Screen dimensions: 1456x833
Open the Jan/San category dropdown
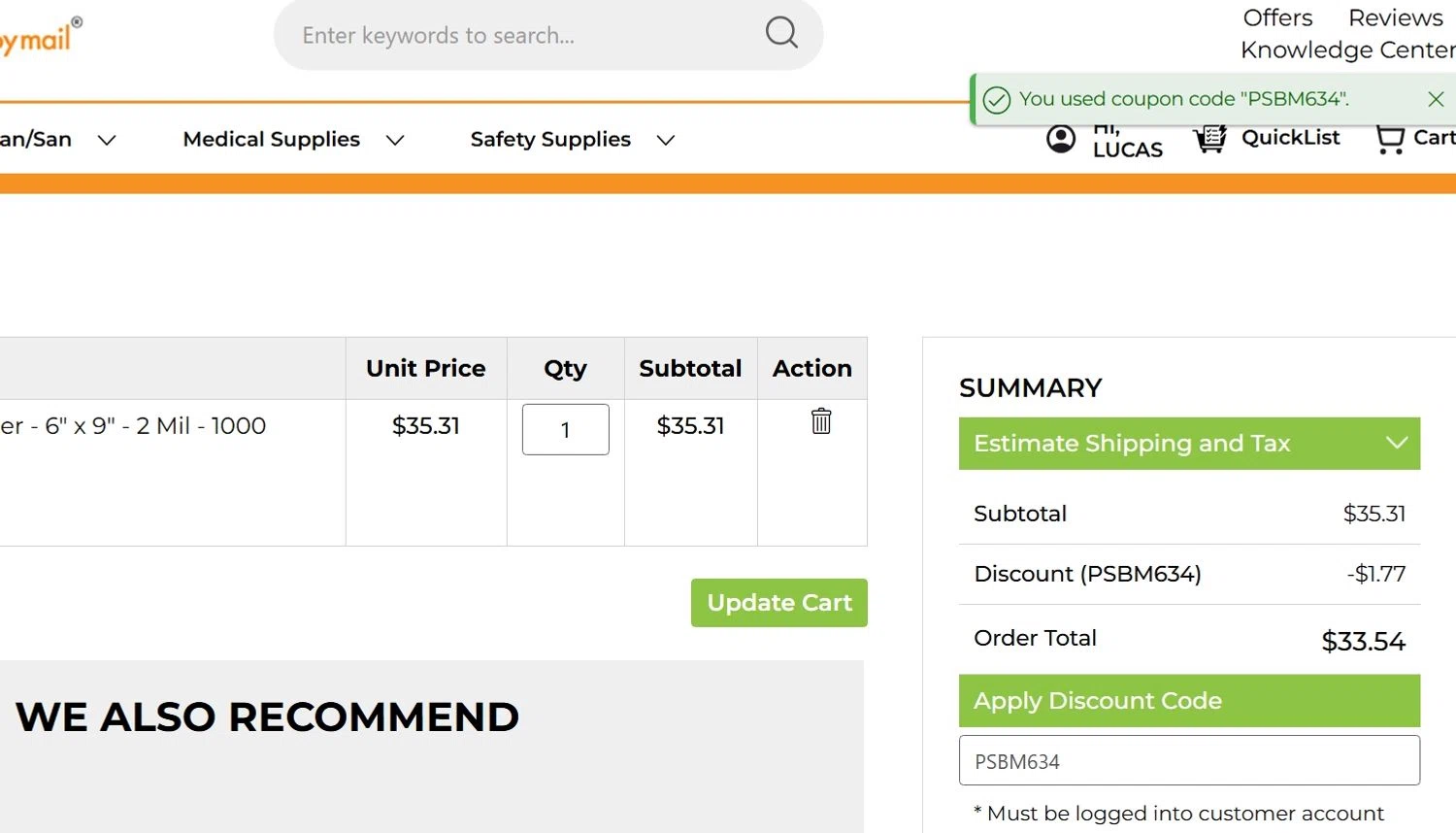107,141
